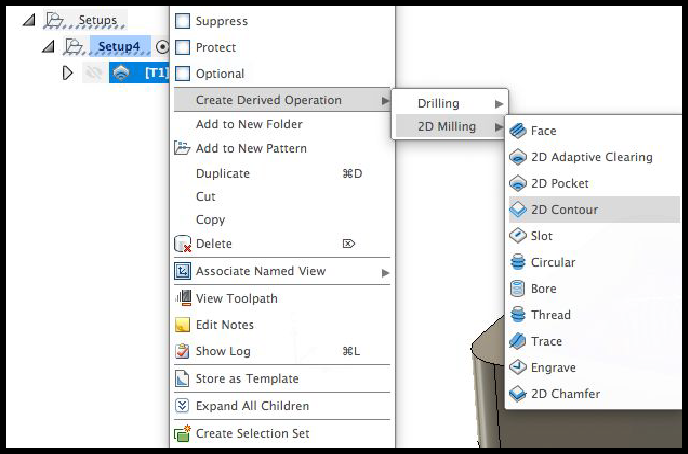Click the 2D Contour label
Image resolution: width=688 pixels, height=454 pixels.
pos(564,210)
